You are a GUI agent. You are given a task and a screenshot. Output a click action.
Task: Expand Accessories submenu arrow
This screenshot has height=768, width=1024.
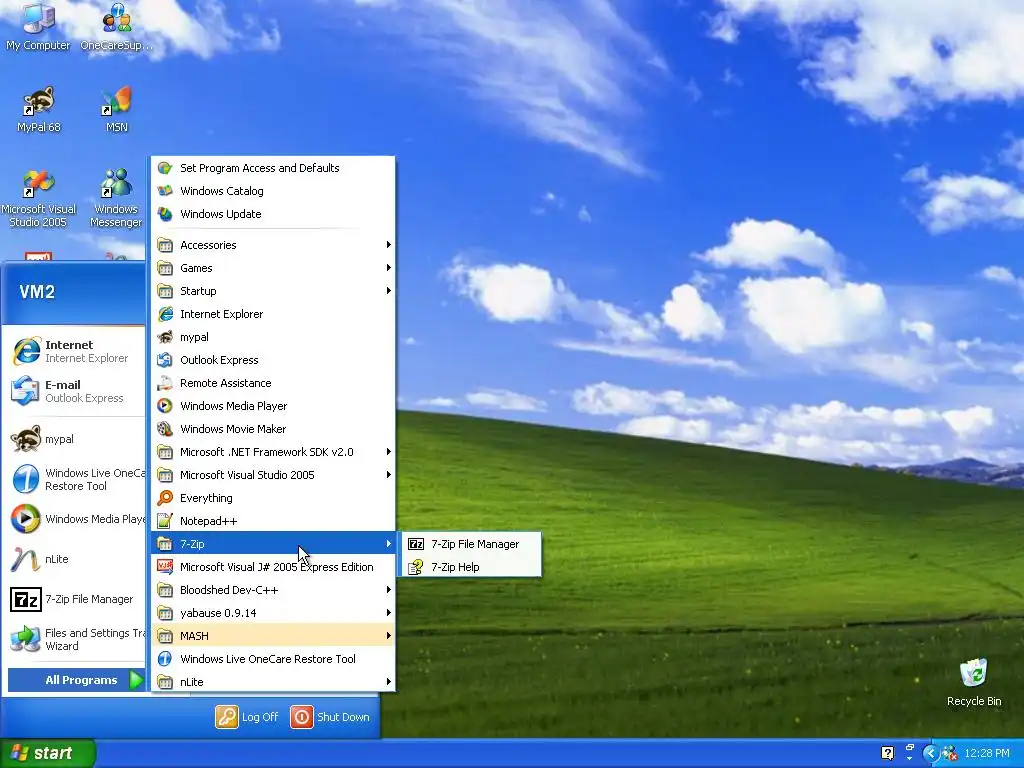click(388, 244)
